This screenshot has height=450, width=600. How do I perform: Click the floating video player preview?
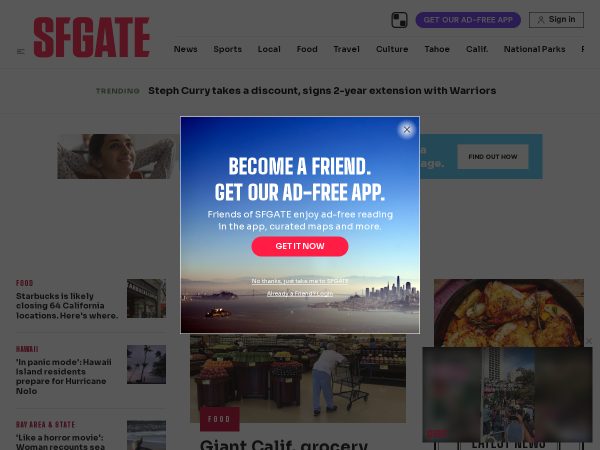tap(507, 394)
